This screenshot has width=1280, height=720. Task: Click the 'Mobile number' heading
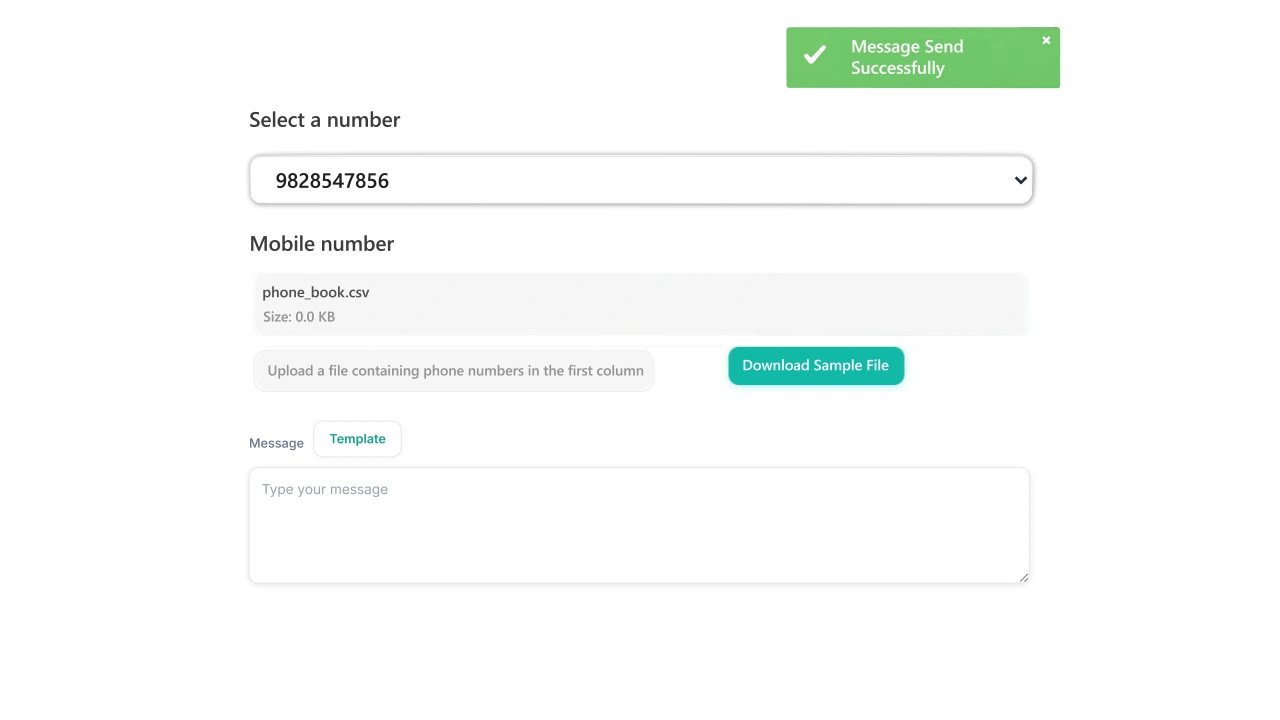(321, 244)
